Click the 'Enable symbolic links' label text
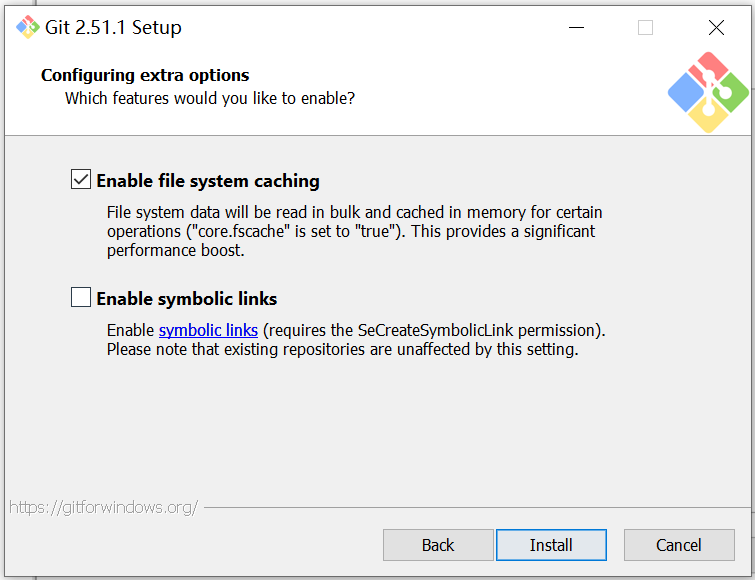The height and width of the screenshot is (580, 755). coord(187,299)
